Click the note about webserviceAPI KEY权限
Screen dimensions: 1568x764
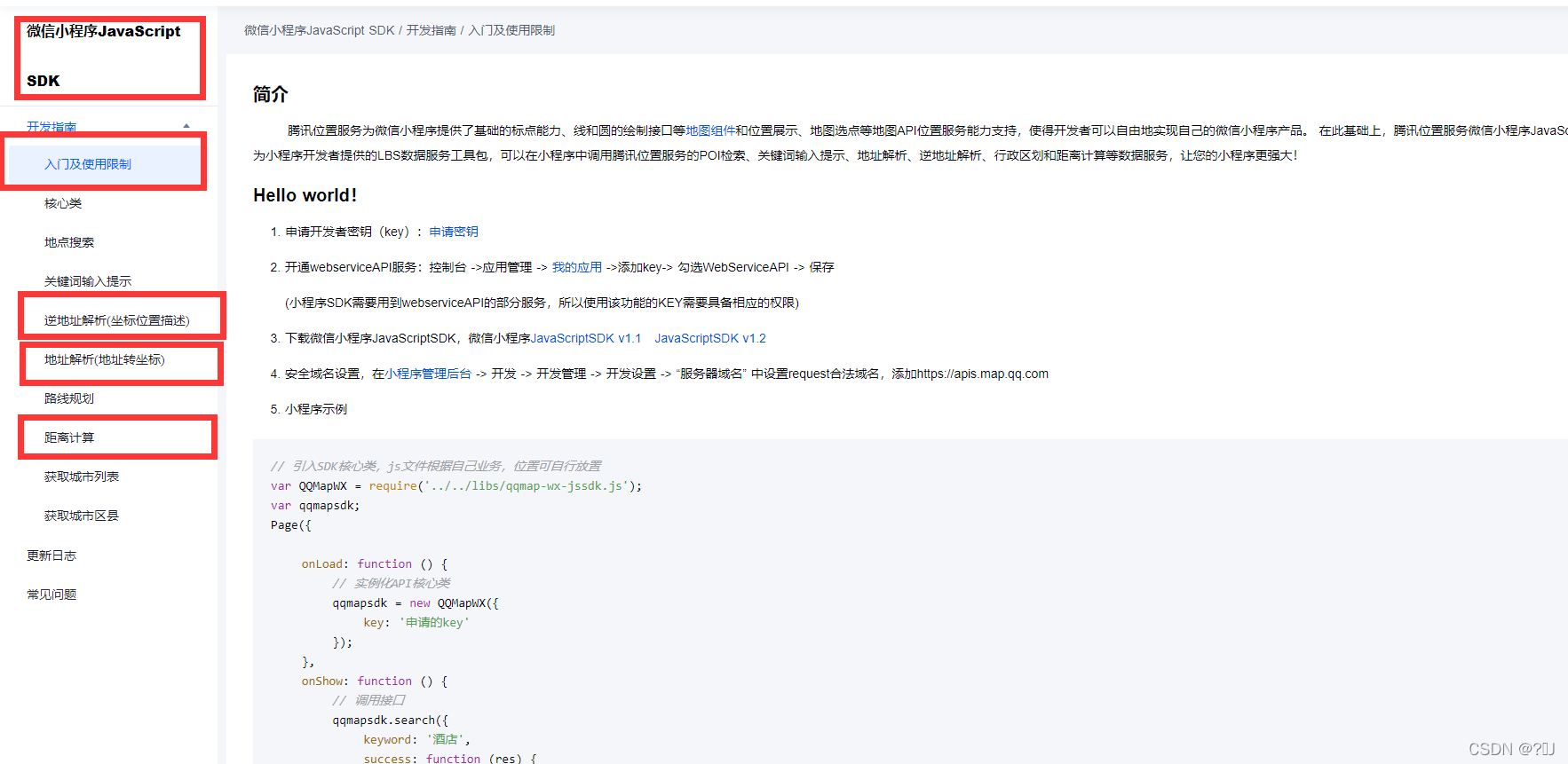point(542,303)
